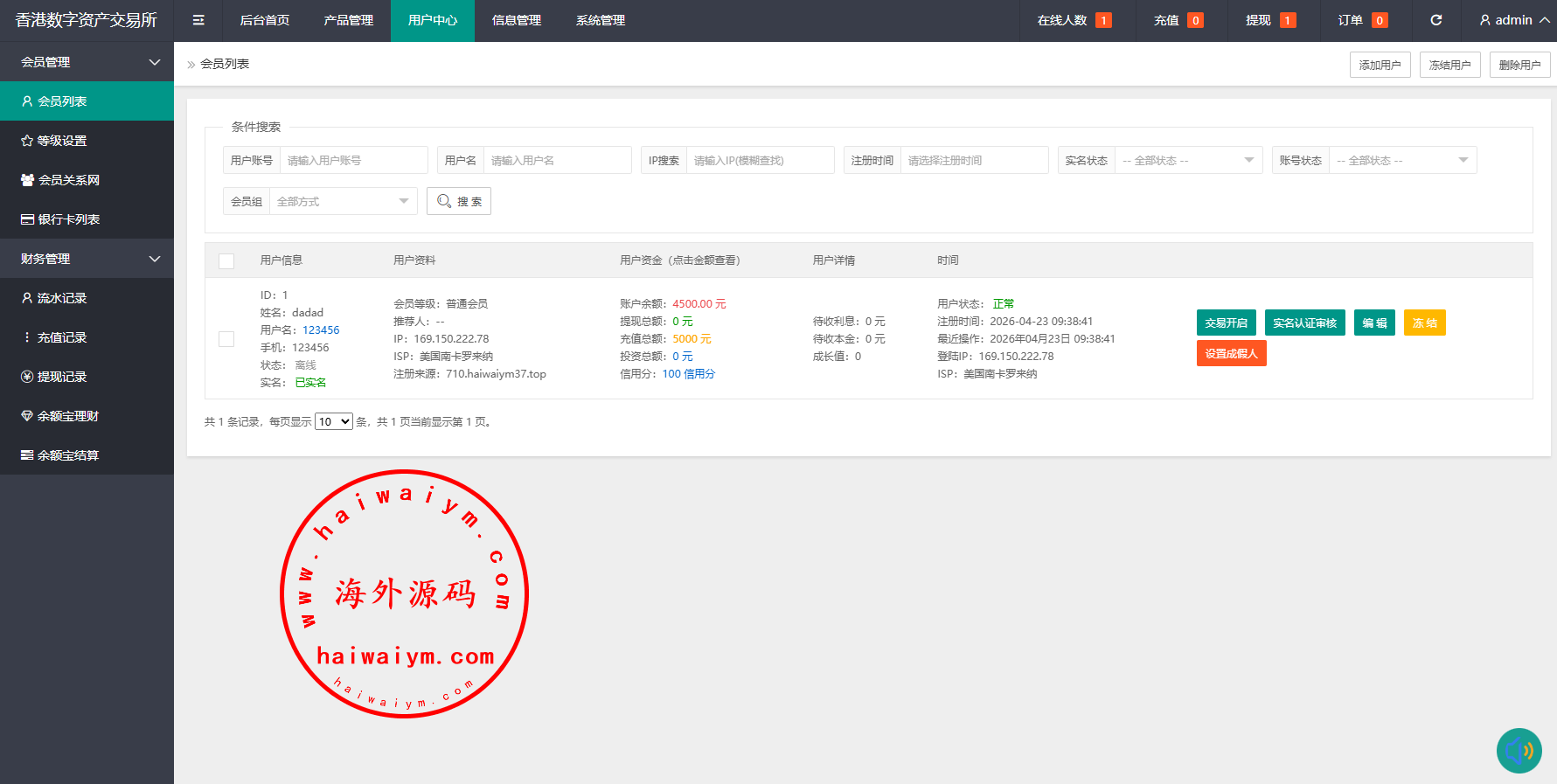Open 系统管理 top menu
This screenshot has width=1557, height=784.
(600, 20)
